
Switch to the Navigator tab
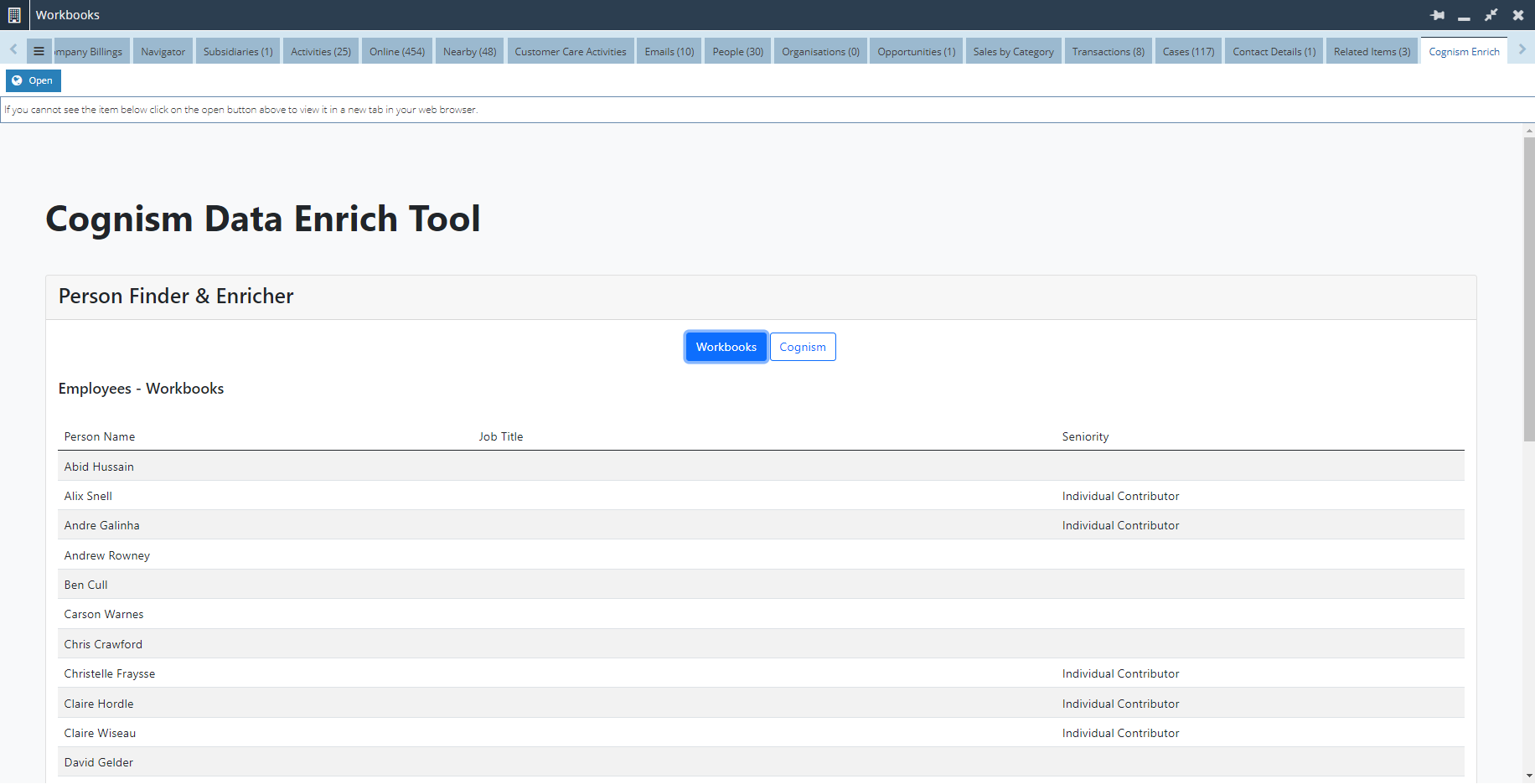click(x=163, y=51)
